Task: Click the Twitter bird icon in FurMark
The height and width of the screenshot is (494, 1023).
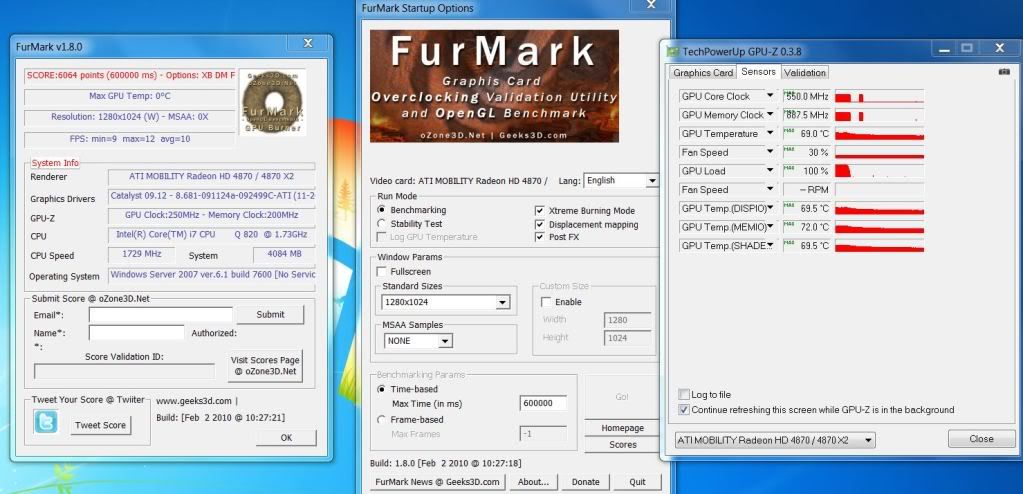Action: [x=46, y=422]
